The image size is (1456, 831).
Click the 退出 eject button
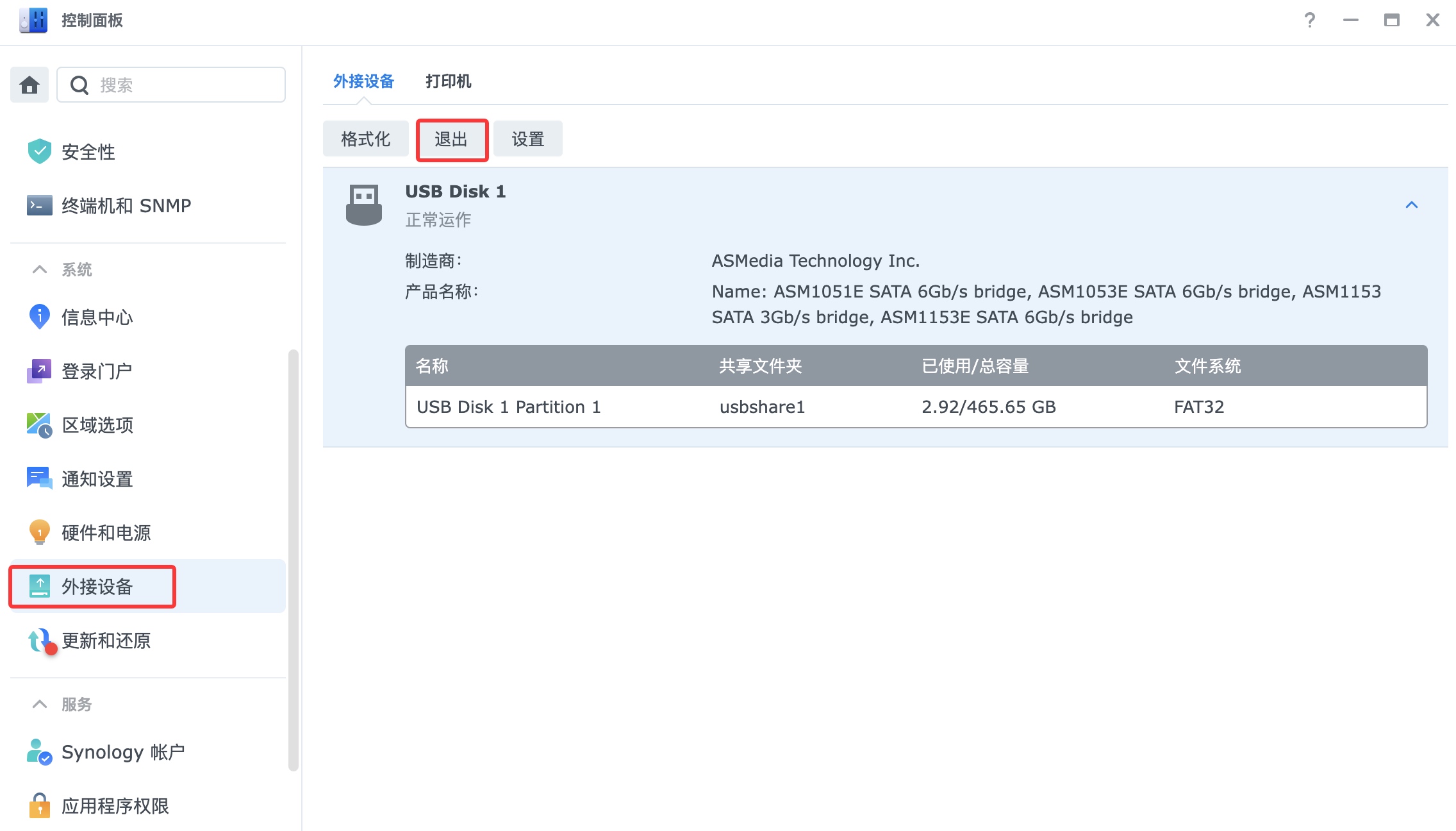click(x=452, y=139)
